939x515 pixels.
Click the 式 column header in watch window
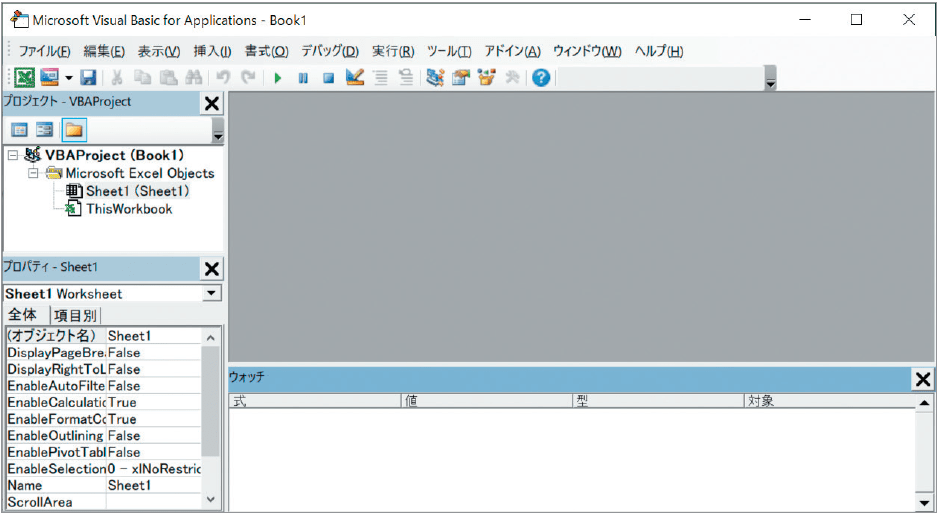(x=315, y=401)
